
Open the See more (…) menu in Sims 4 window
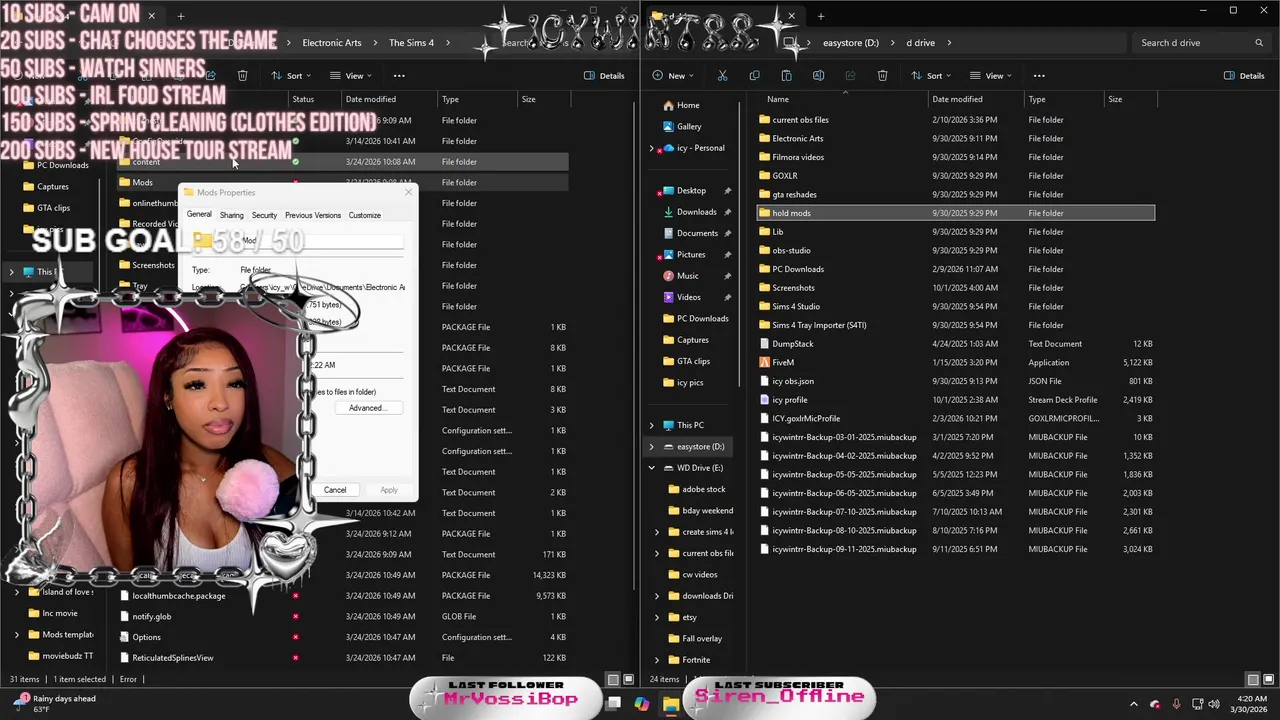(399, 76)
